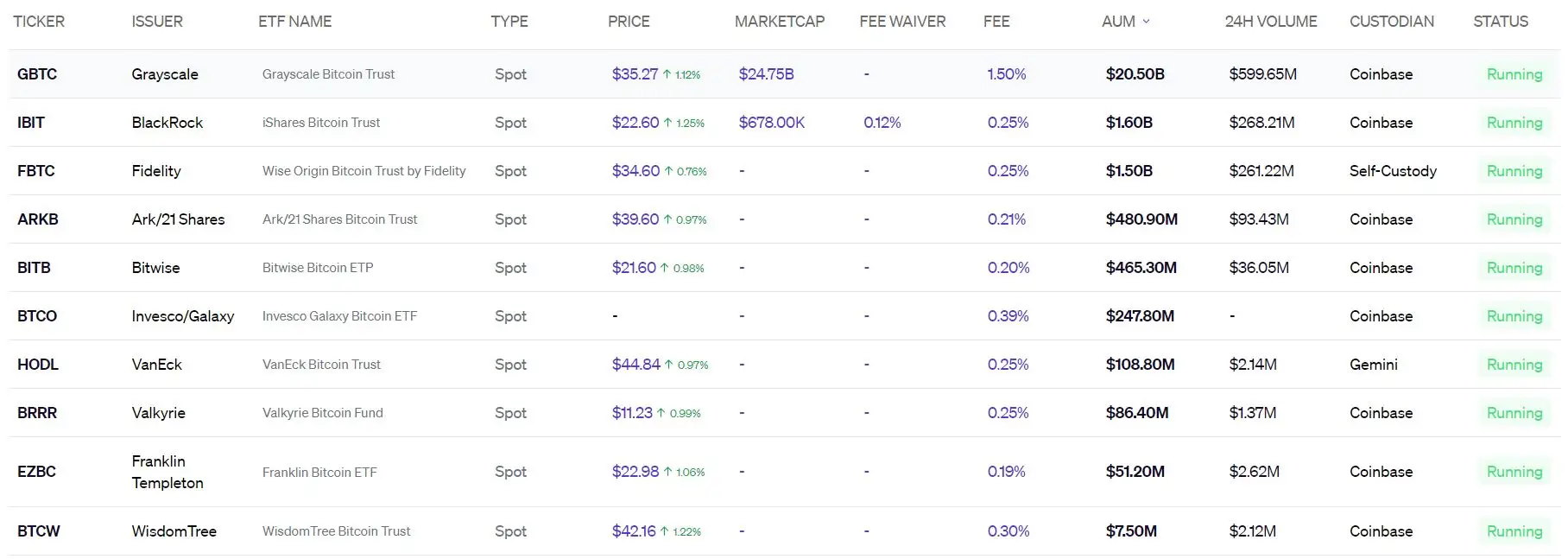The height and width of the screenshot is (559, 1568).
Task: Click the up-arrow beside IBIT's price
Action: tap(667, 122)
